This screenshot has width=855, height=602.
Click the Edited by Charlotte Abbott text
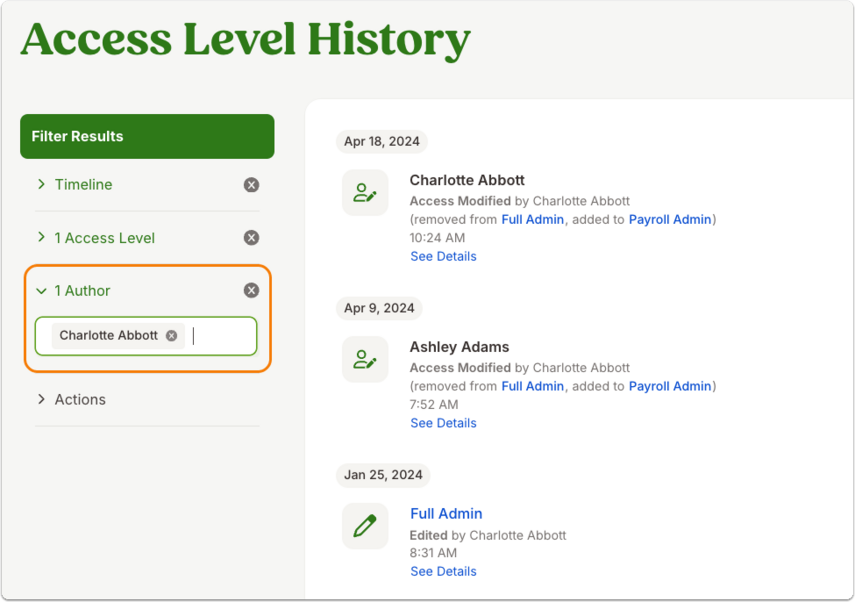tap(488, 535)
